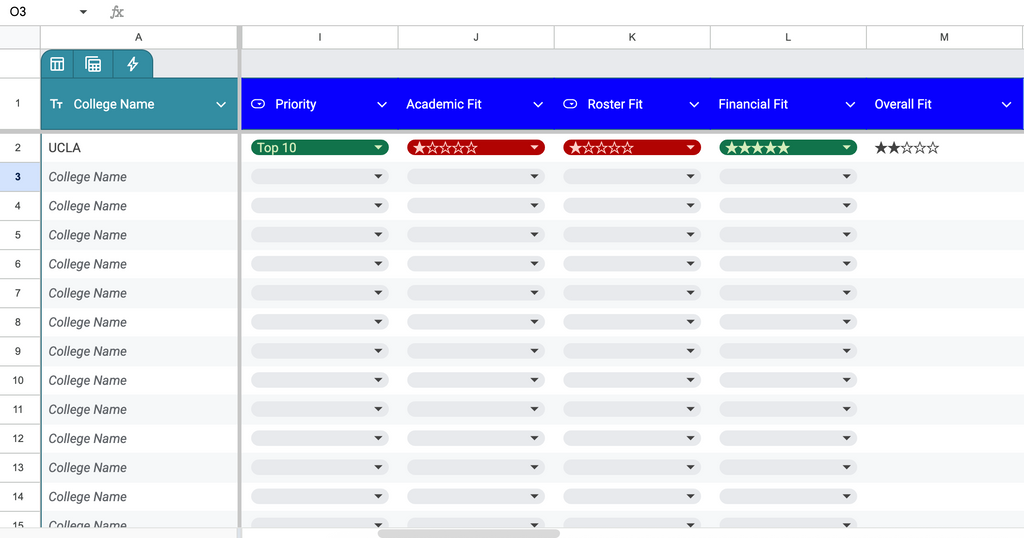Click the fx formula icon
This screenshot has width=1024, height=538.
117,12
